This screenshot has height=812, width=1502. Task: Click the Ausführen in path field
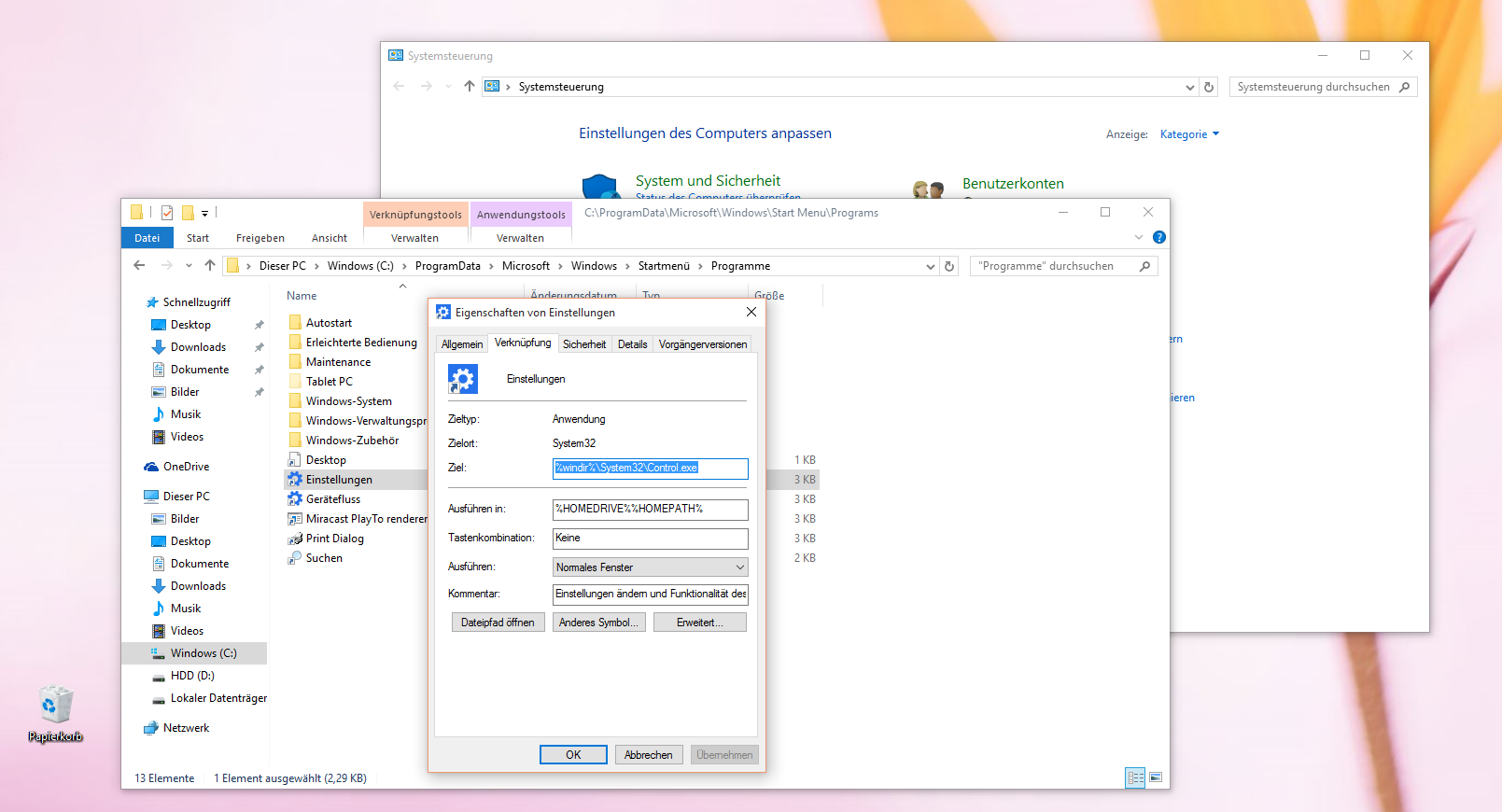651,510
